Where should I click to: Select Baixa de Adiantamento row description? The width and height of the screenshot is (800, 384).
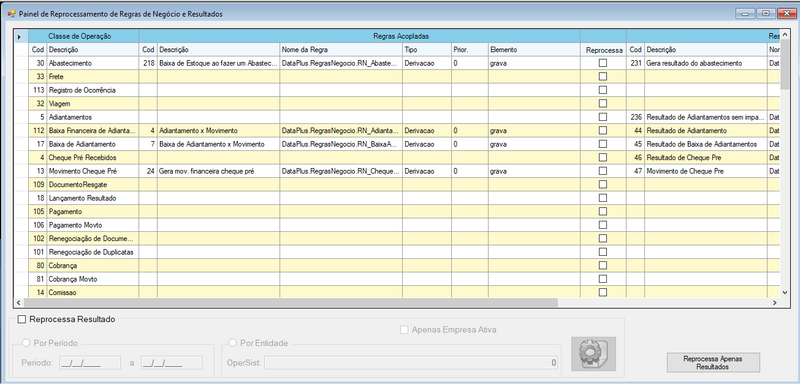coord(92,144)
